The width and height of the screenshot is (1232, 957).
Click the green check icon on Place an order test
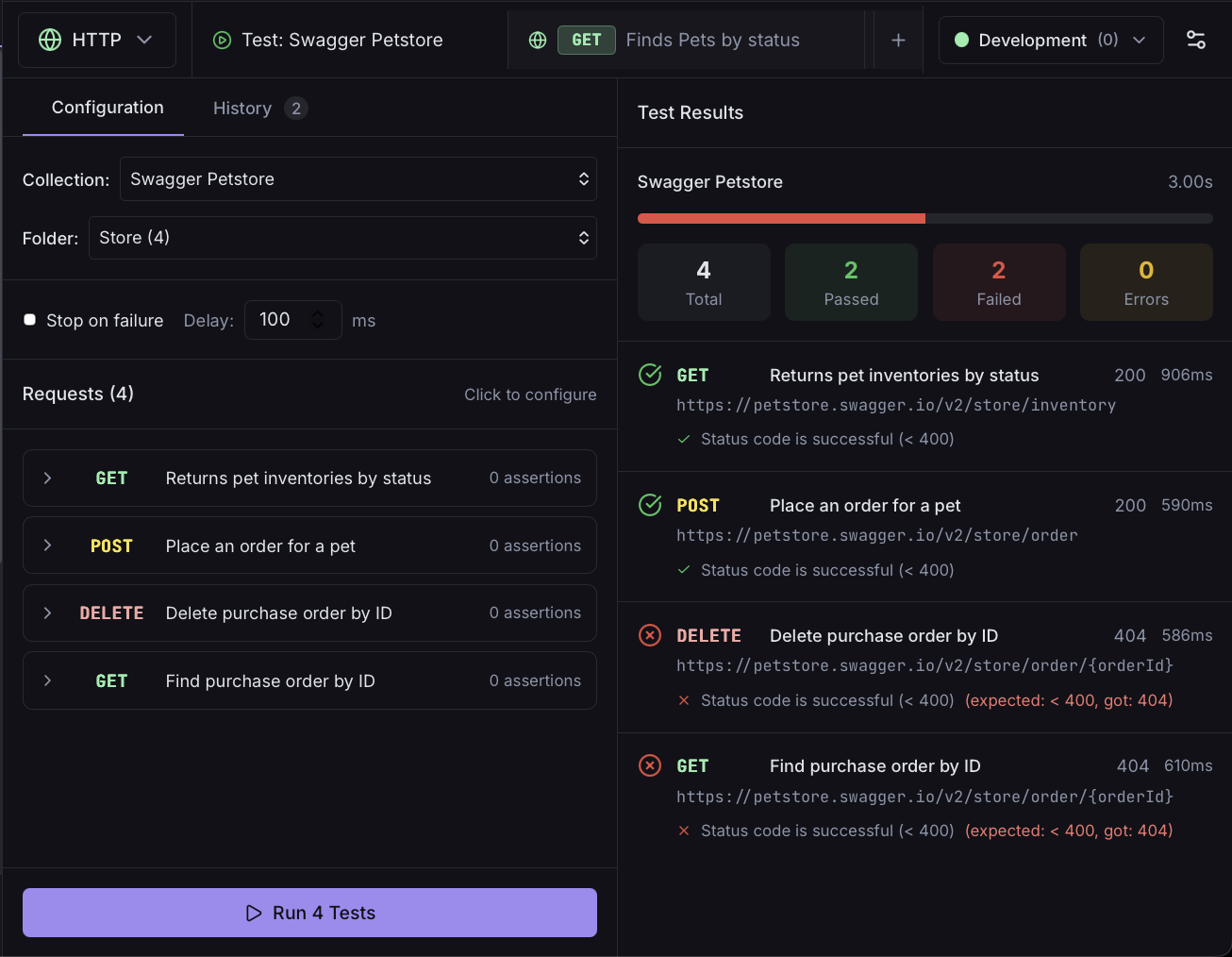[650, 505]
